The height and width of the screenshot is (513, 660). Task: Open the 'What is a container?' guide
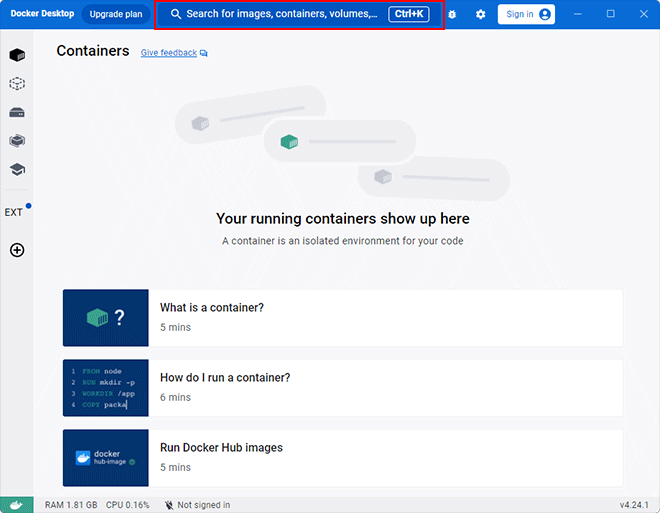(343, 318)
